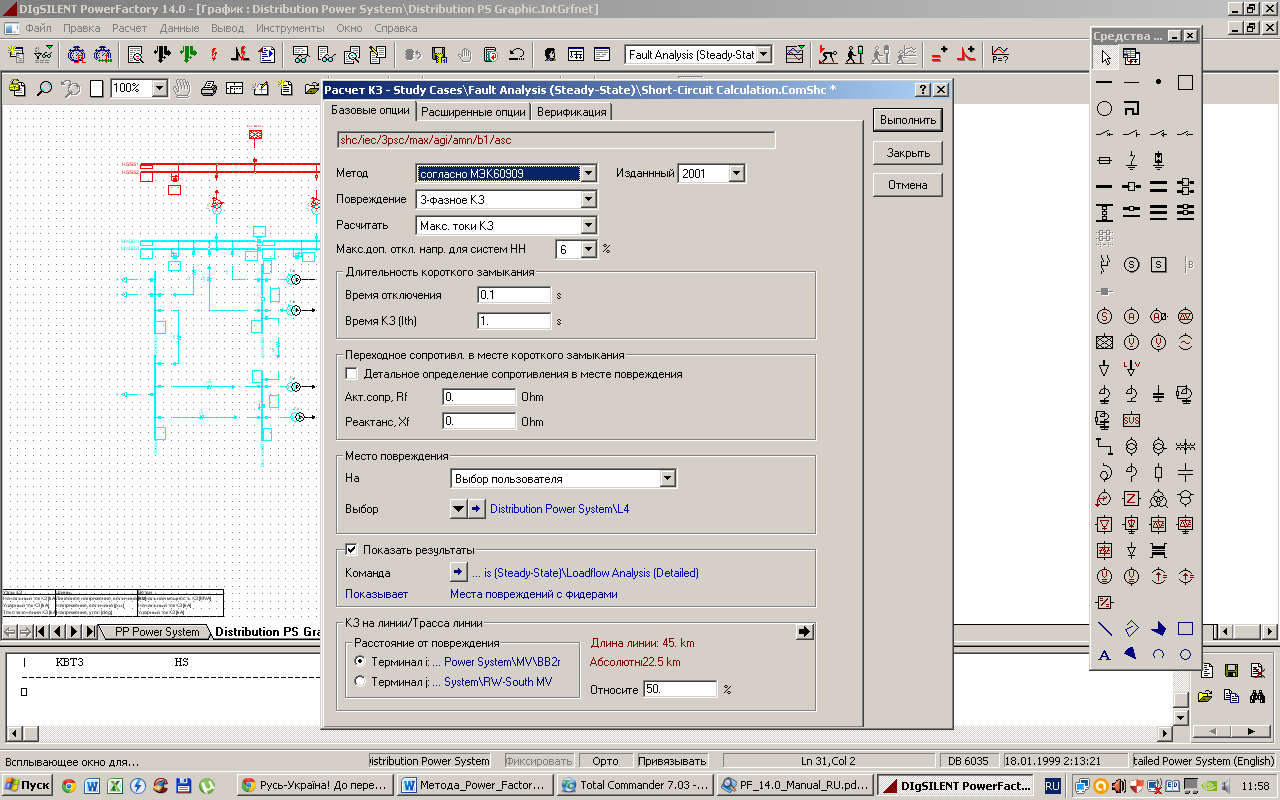
Task: Open the Расчитать Макс. токи КЗ dropdown
Action: [588, 225]
